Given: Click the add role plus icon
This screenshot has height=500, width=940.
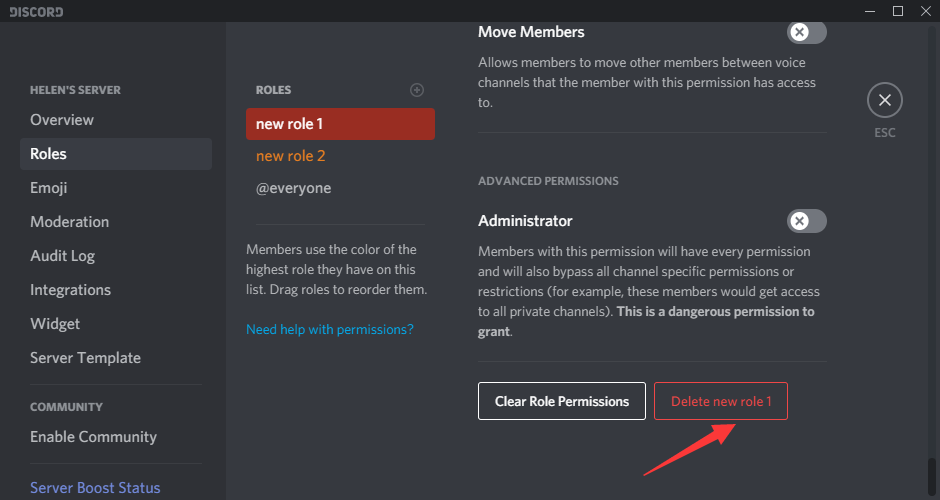Looking at the screenshot, I should point(417,90).
